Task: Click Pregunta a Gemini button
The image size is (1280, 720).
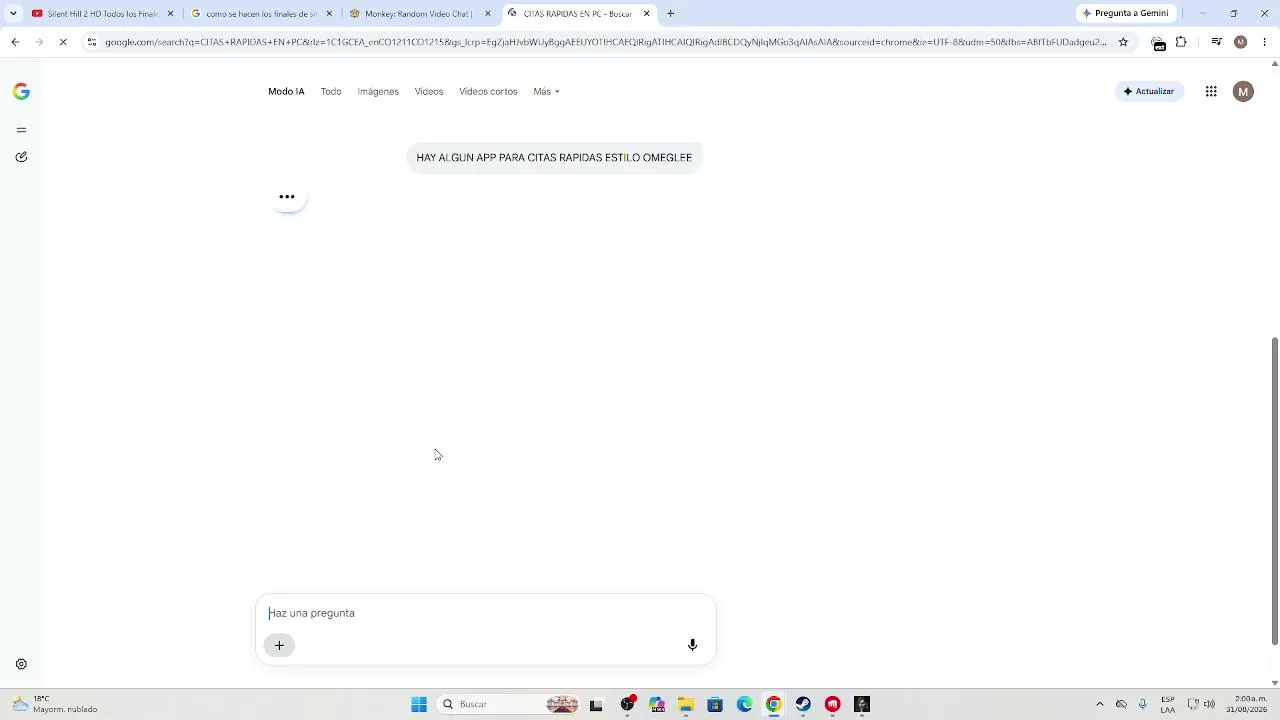Action: 1125,14
